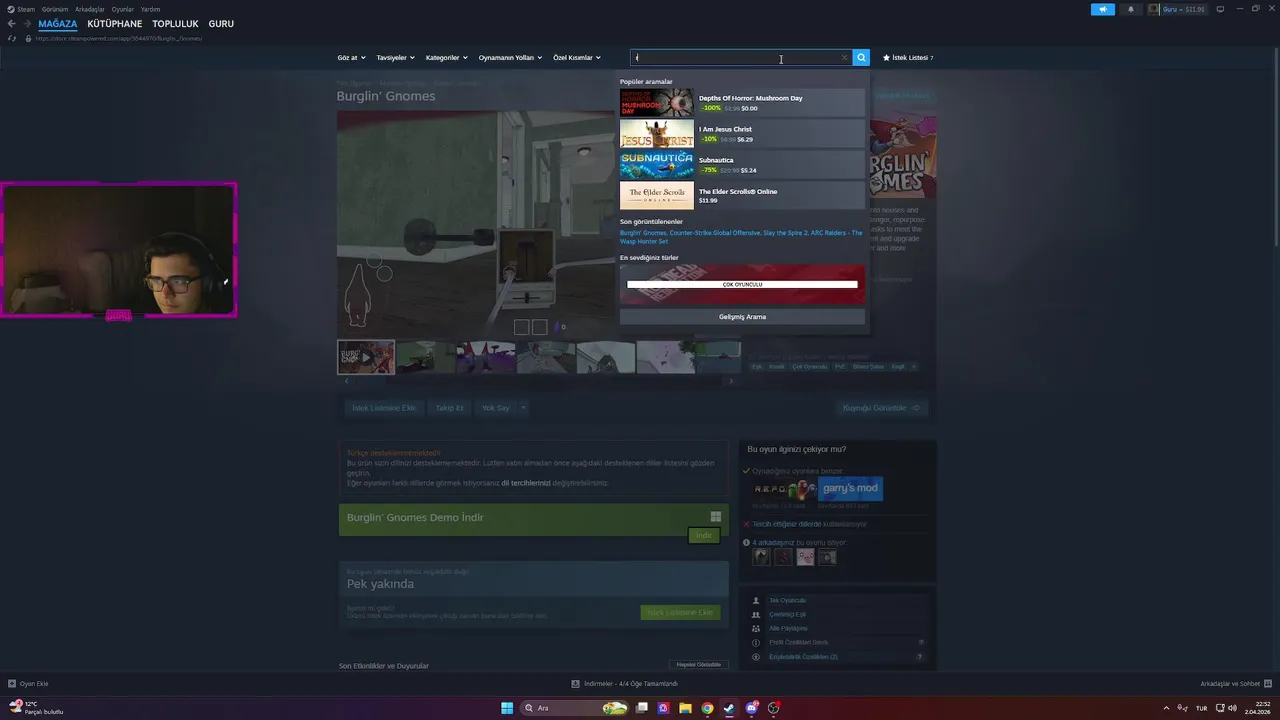The image size is (1280, 720).
Task: Open Steam from the Windows taskbar
Action: click(x=729, y=708)
